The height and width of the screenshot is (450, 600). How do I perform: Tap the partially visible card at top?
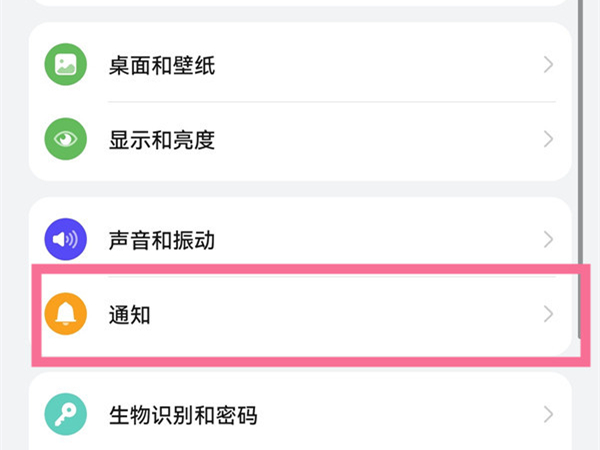coord(300,3)
